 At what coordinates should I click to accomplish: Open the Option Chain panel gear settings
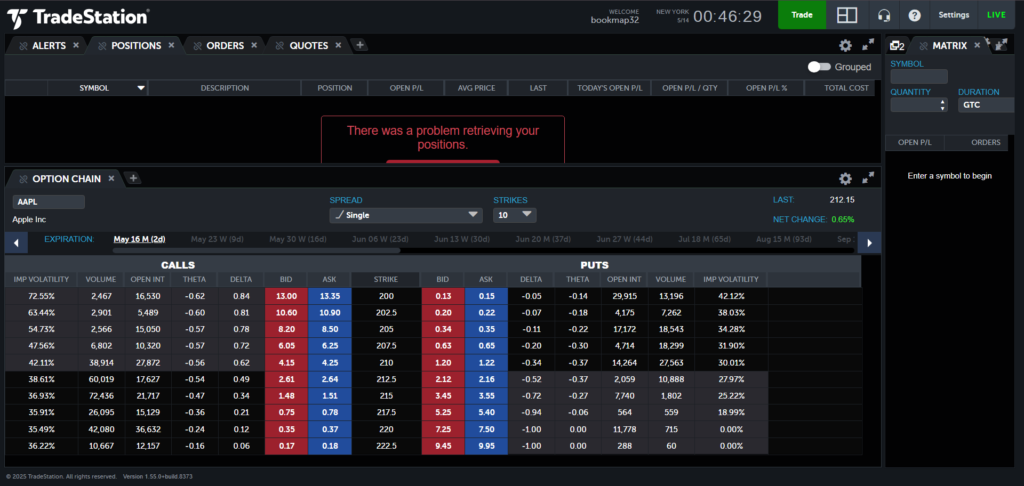coord(845,178)
